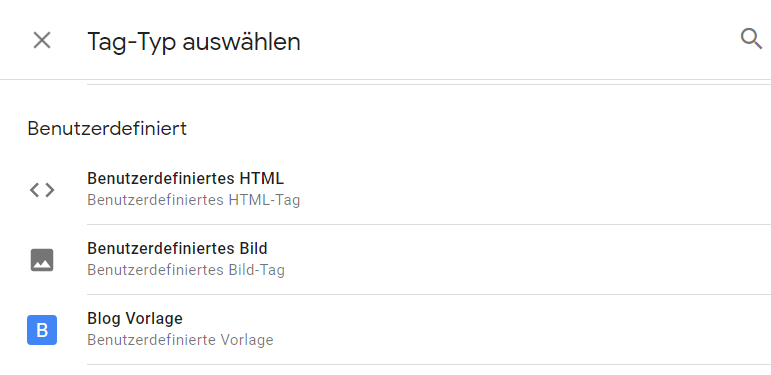
Task: Click the Benutzerdefinierte Vorlage description text
Action: click(180, 340)
